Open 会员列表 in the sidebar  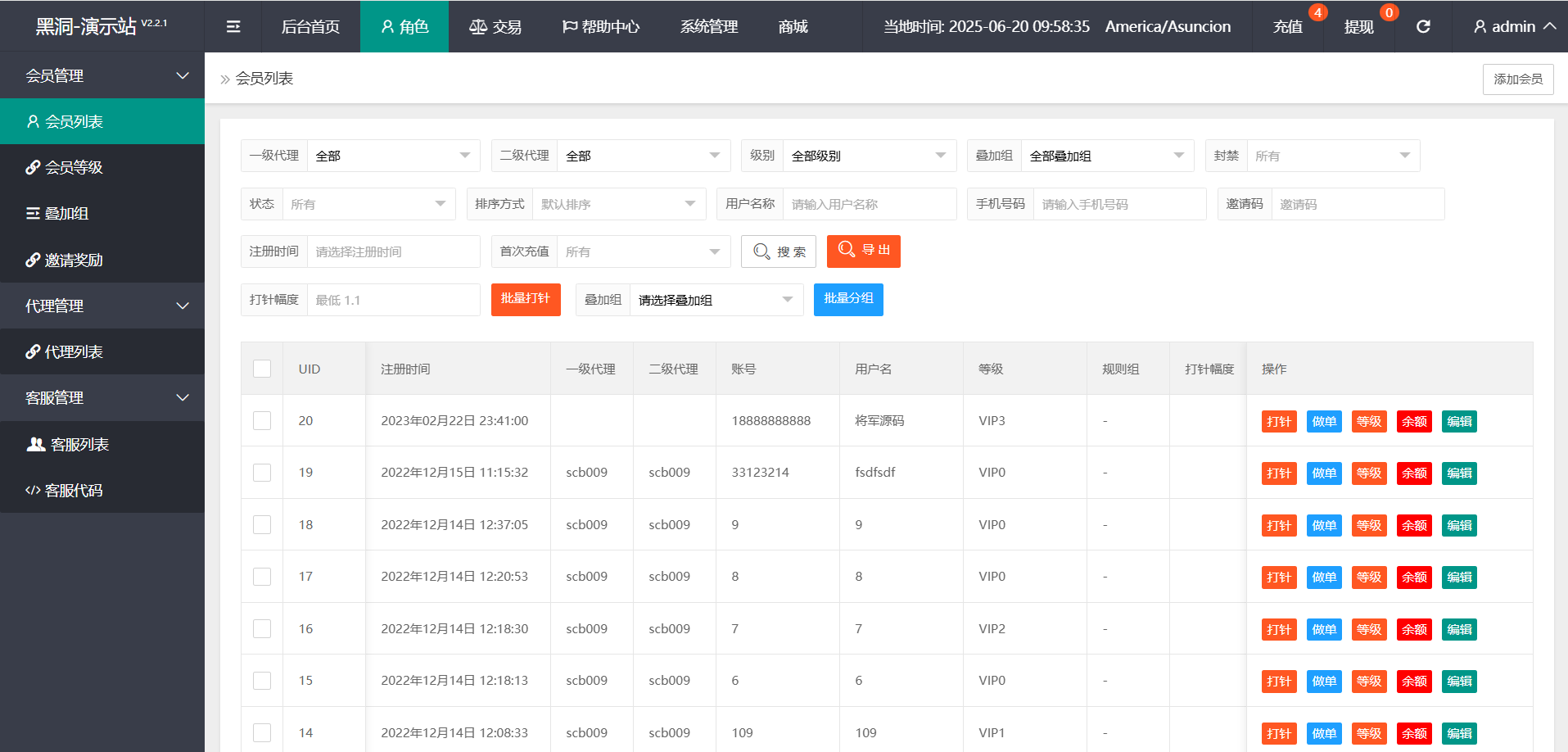tap(102, 121)
